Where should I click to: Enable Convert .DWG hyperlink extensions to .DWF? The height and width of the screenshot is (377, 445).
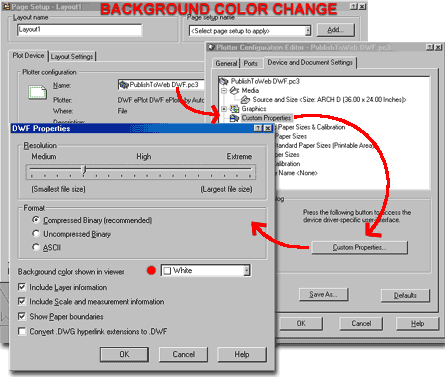click(x=22, y=331)
